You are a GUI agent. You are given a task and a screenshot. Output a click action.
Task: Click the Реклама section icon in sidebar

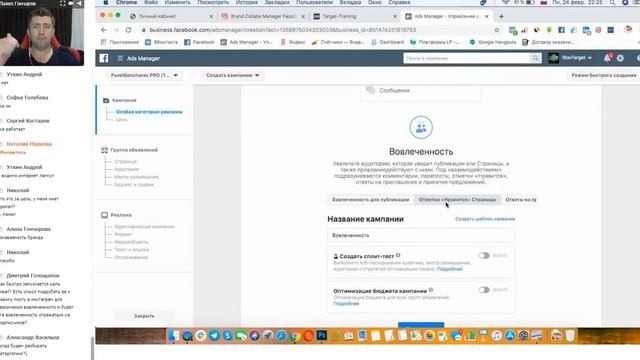pyautogui.click(x=104, y=215)
